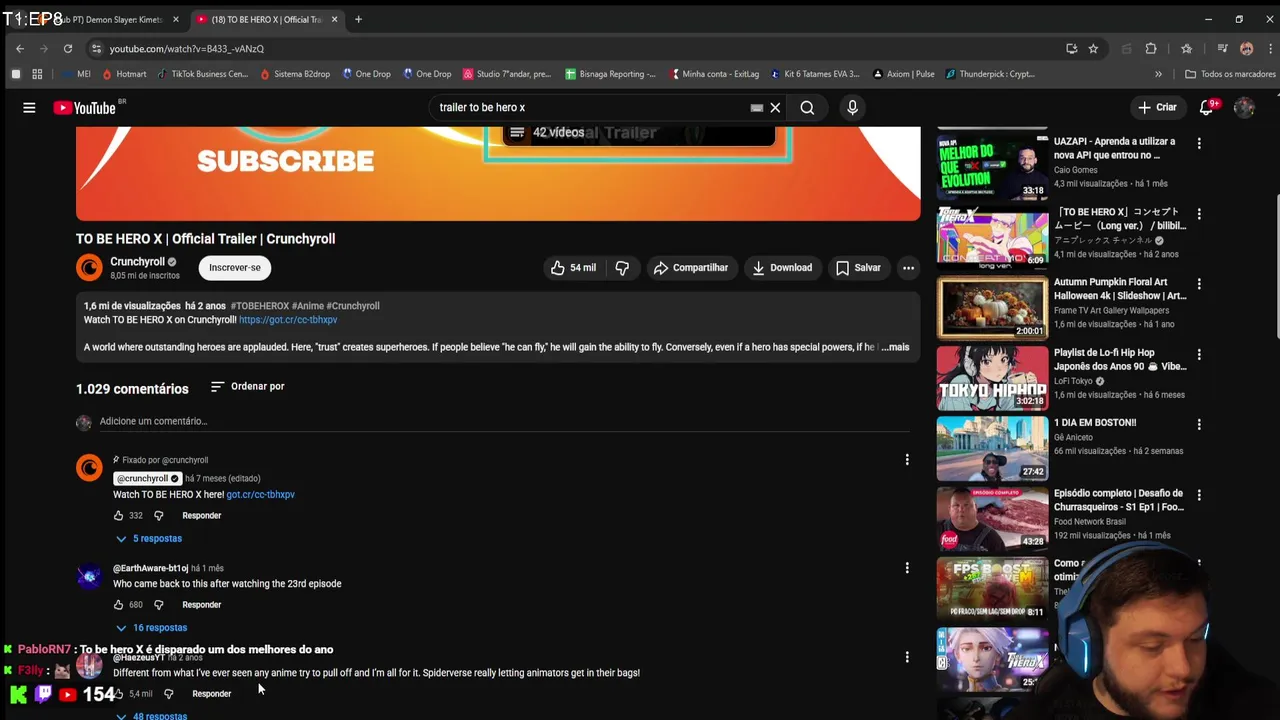Reply to the Spiderverse comment

pos(211,693)
